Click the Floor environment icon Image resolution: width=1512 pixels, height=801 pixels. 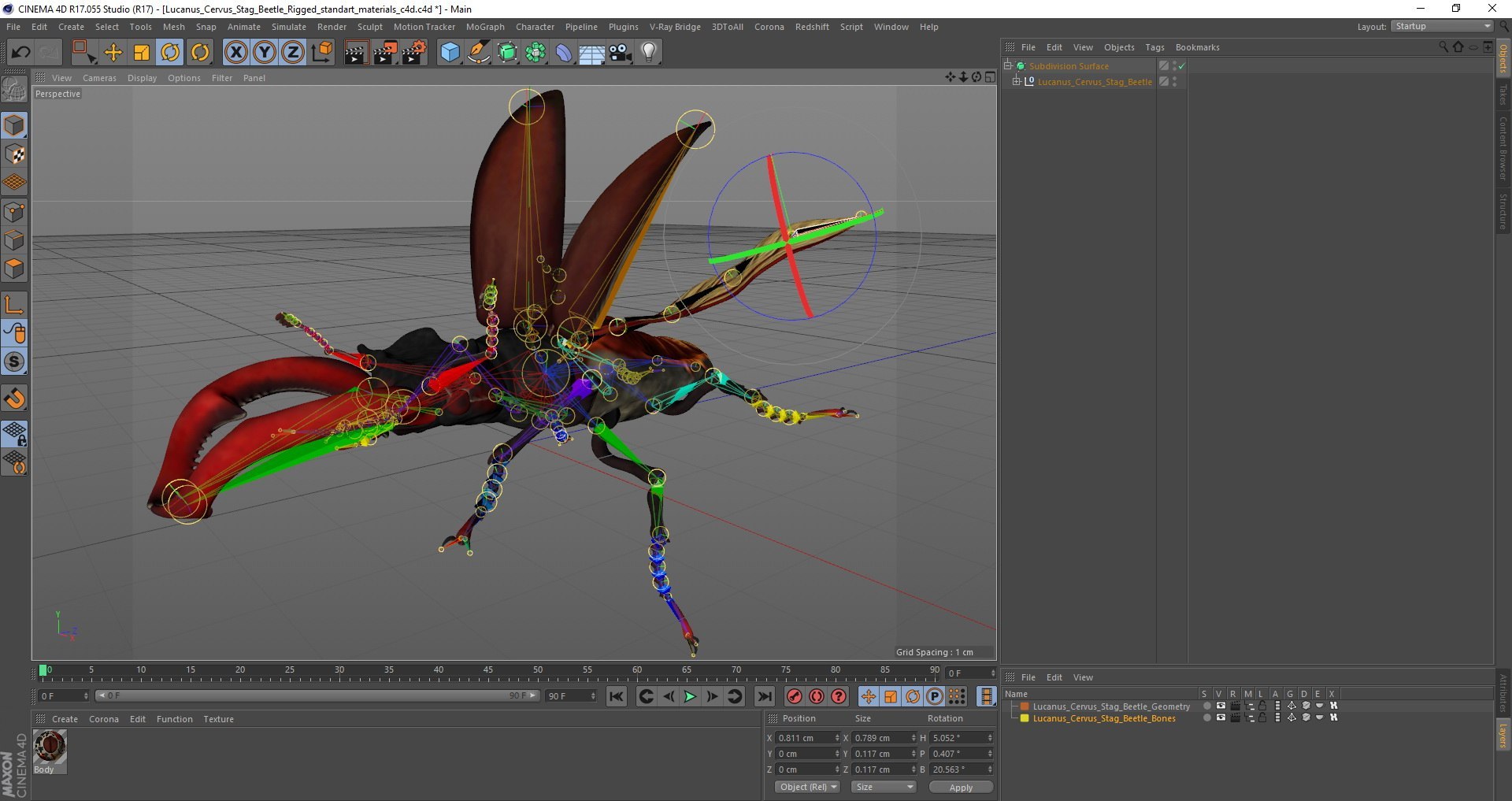(591, 53)
